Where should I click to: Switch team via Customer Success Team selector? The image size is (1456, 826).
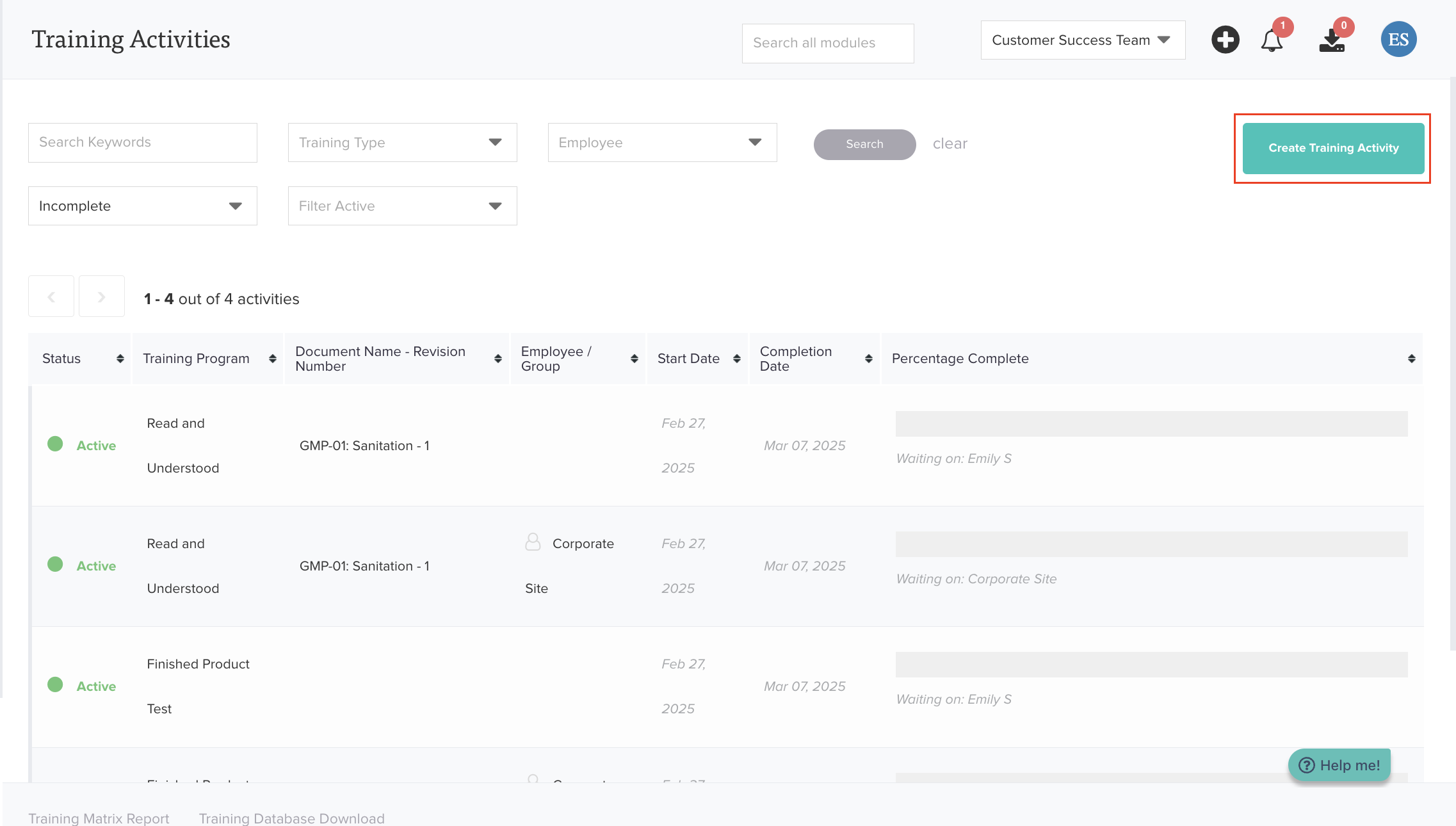point(1082,40)
